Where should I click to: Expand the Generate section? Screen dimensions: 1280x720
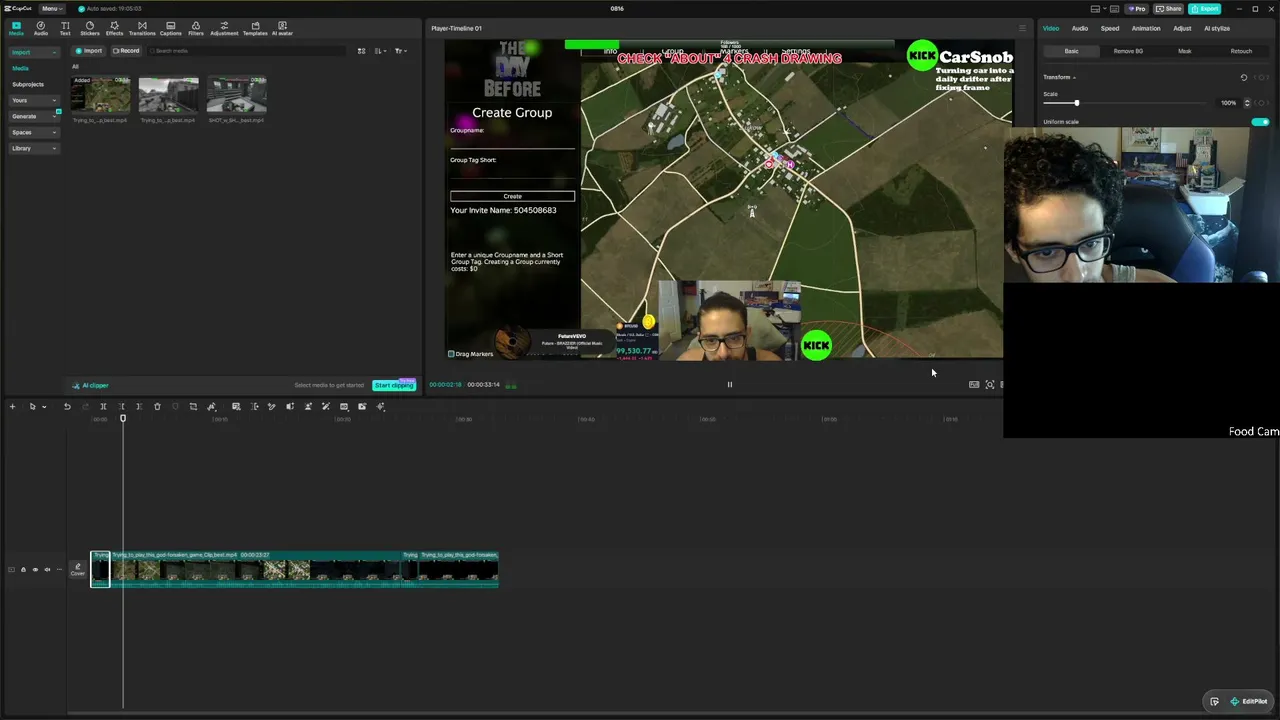click(34, 116)
